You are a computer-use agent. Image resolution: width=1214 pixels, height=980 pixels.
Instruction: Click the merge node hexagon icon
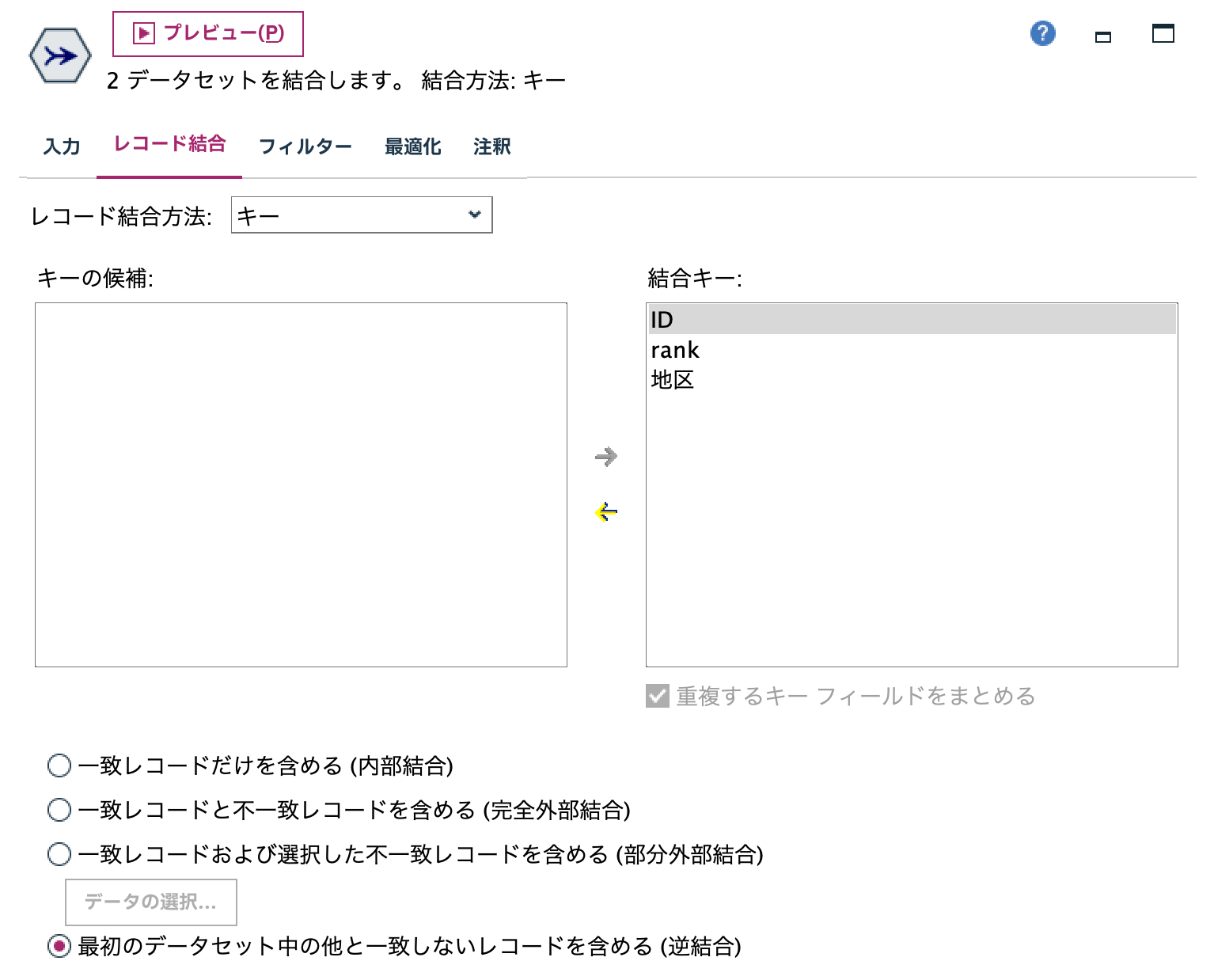click(x=59, y=55)
